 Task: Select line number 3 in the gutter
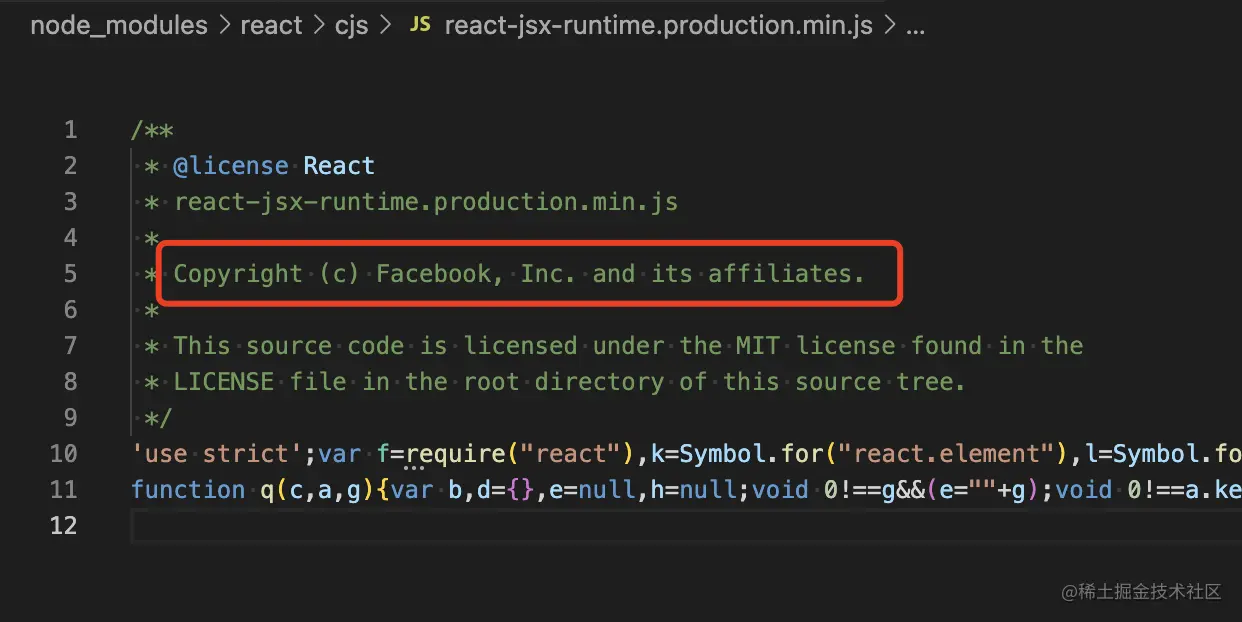pyautogui.click(x=70, y=202)
